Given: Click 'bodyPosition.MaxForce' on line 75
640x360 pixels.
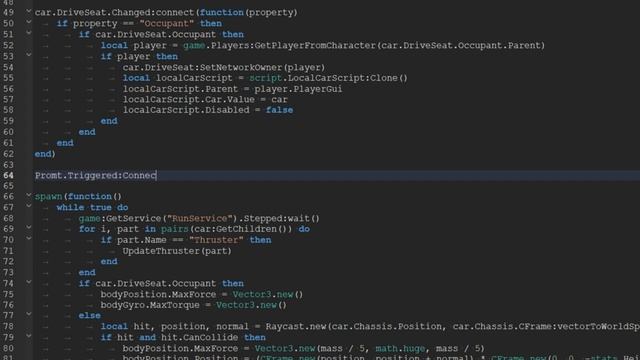Looking at the screenshot, I should (158, 294).
